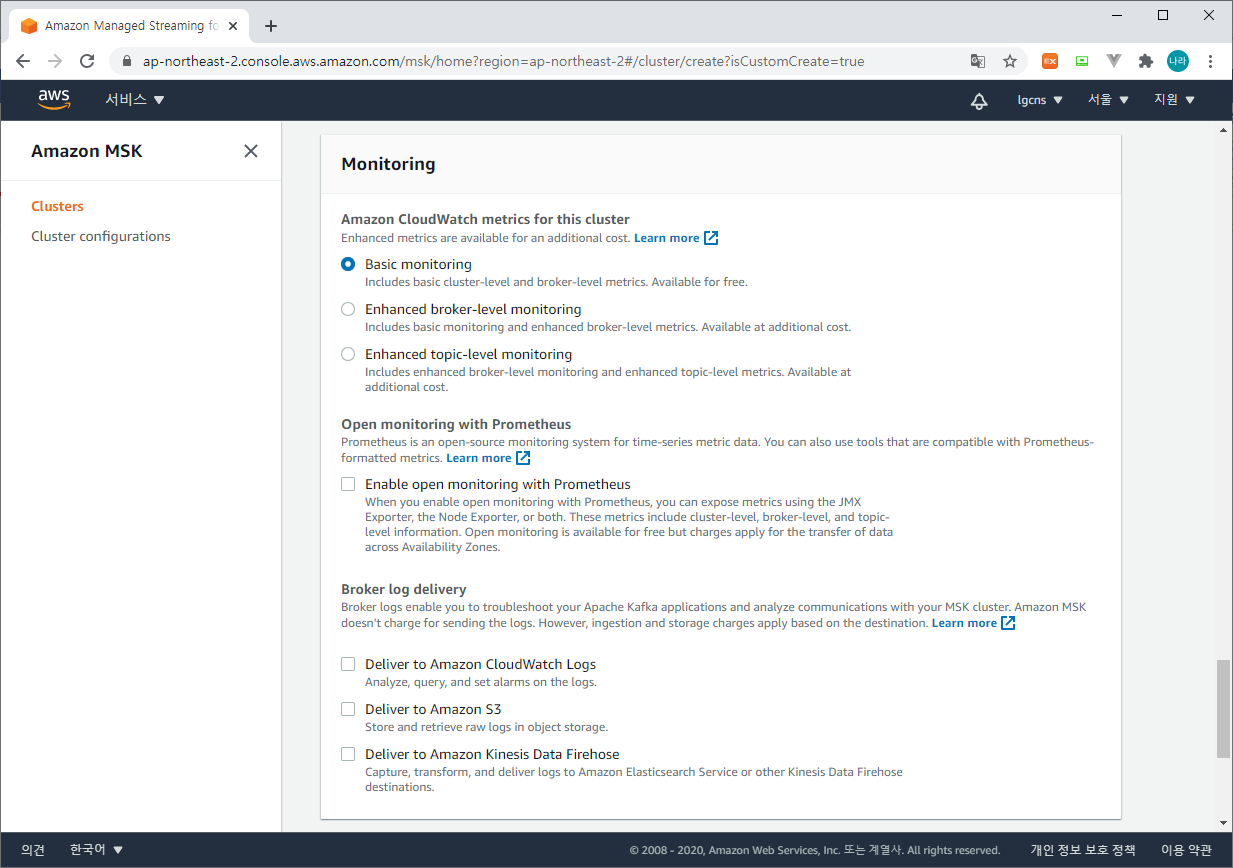Click the external link icon beside Prometheus Learn more
Screen dimensions: 1233x868
pos(523,458)
